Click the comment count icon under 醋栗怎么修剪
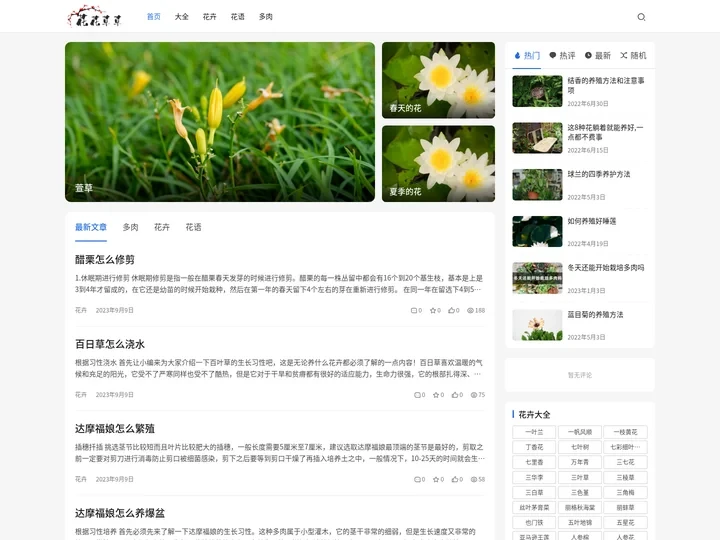Image resolution: width=720 pixels, height=540 pixels. click(414, 310)
